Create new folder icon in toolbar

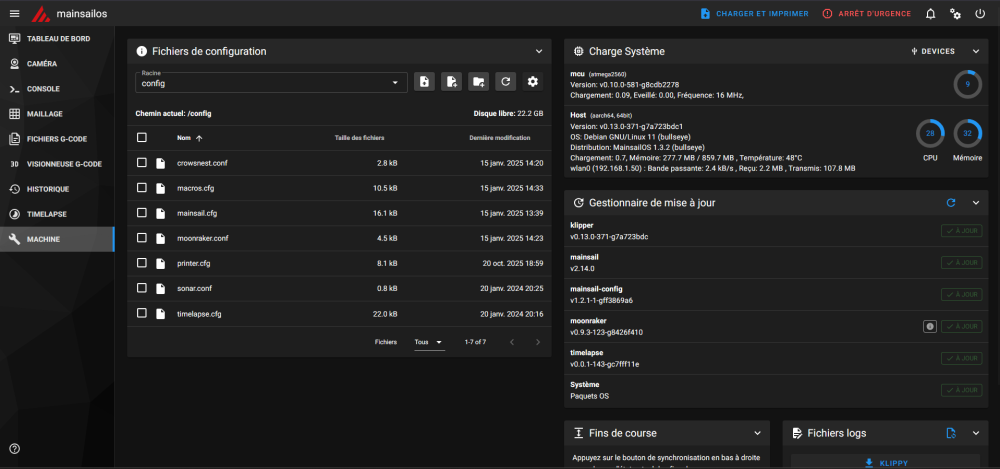coord(478,82)
